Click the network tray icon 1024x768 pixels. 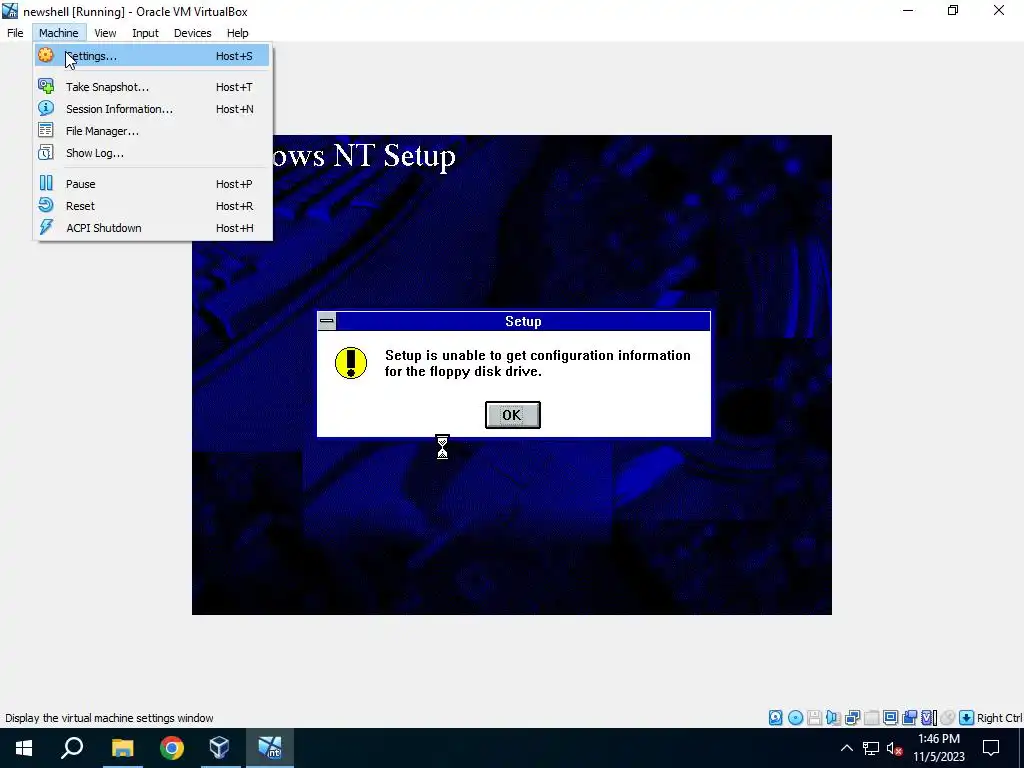(871, 748)
